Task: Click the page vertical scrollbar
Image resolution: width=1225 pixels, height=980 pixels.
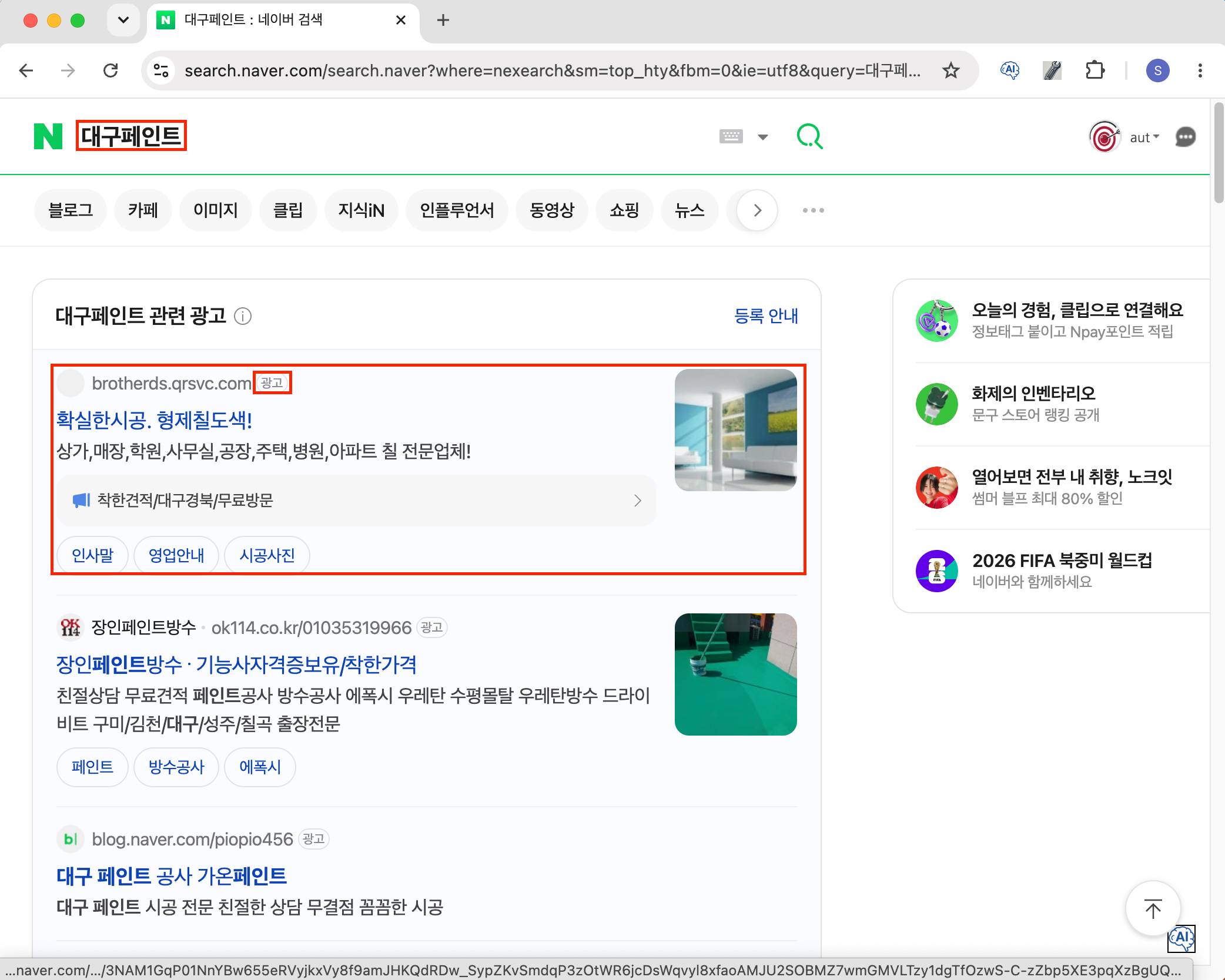Action: [1219, 154]
